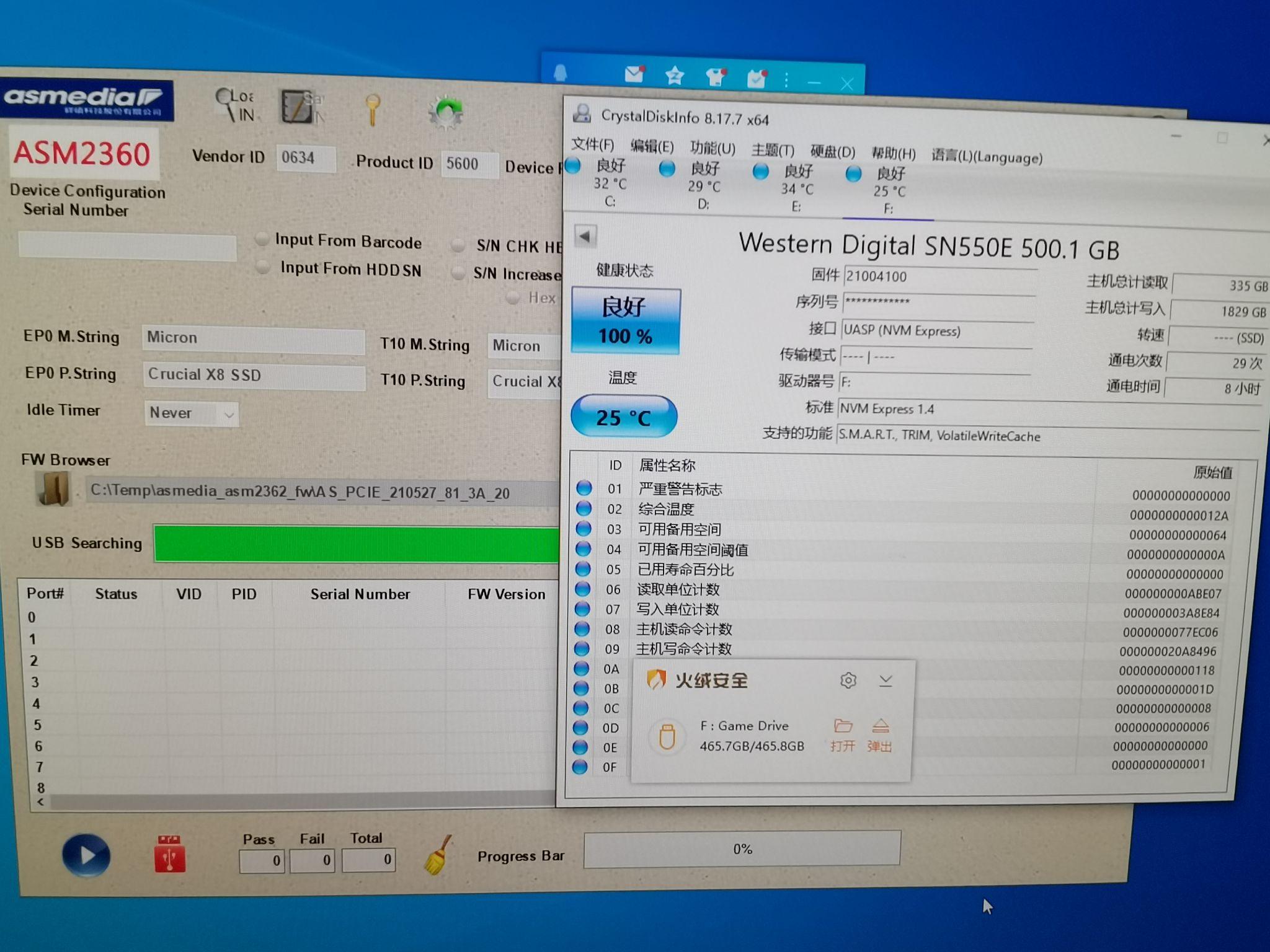Click the EP0 P.String Crucial X8 field

click(253, 376)
